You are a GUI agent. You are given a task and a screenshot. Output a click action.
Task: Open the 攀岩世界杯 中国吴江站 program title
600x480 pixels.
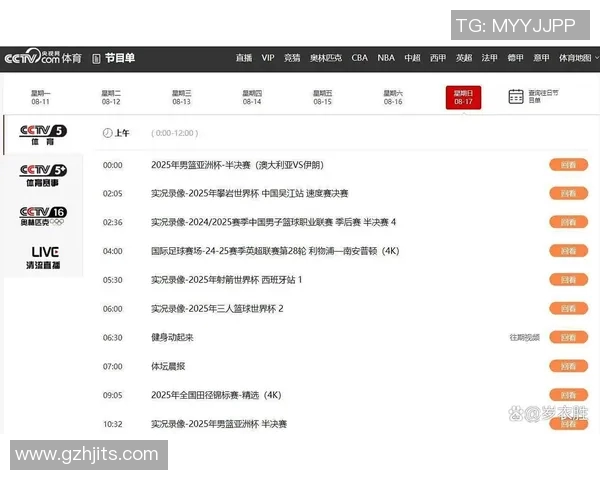click(x=249, y=193)
